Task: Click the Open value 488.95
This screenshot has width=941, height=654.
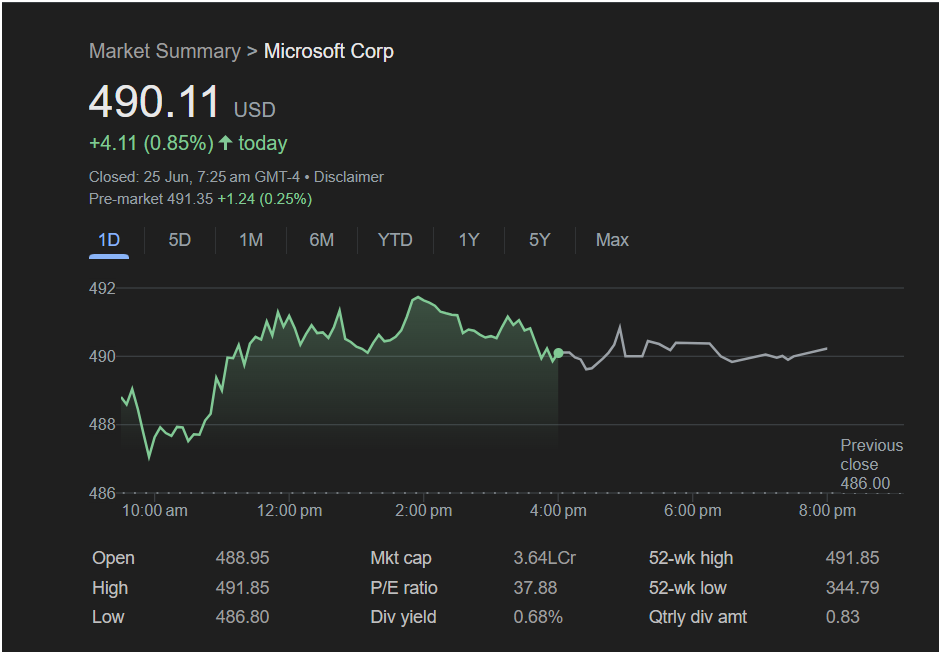Action: coord(242,558)
